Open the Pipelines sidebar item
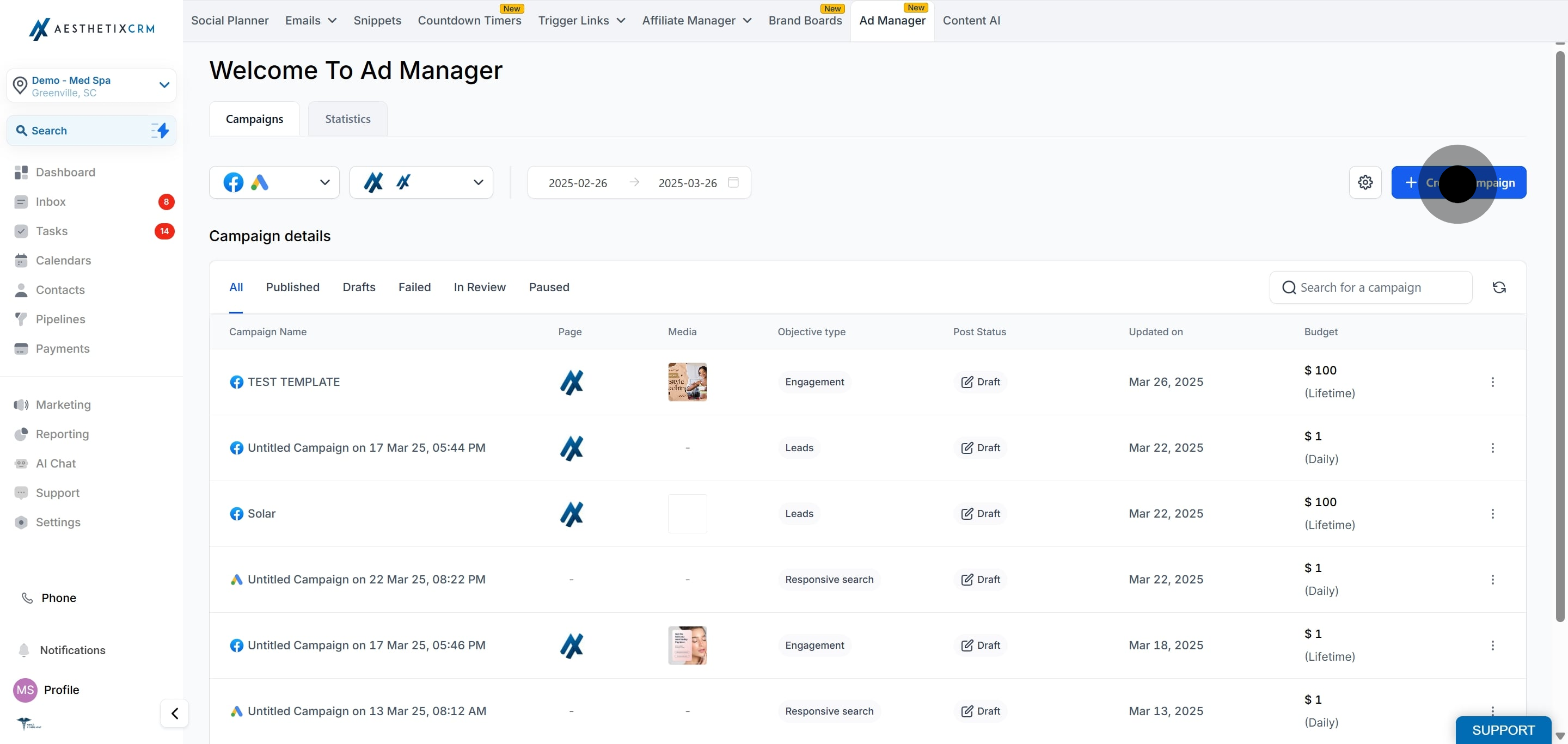The height and width of the screenshot is (744, 1568). 60,319
